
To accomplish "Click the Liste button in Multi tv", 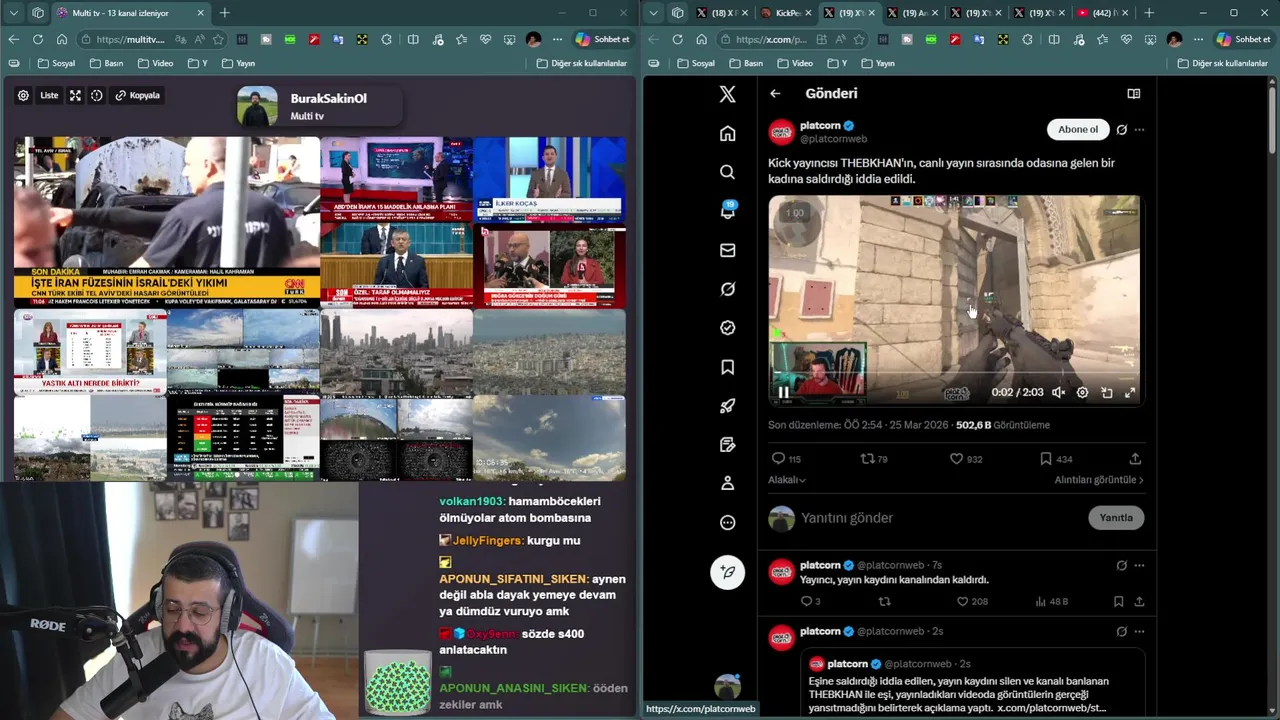I will coord(49,95).
